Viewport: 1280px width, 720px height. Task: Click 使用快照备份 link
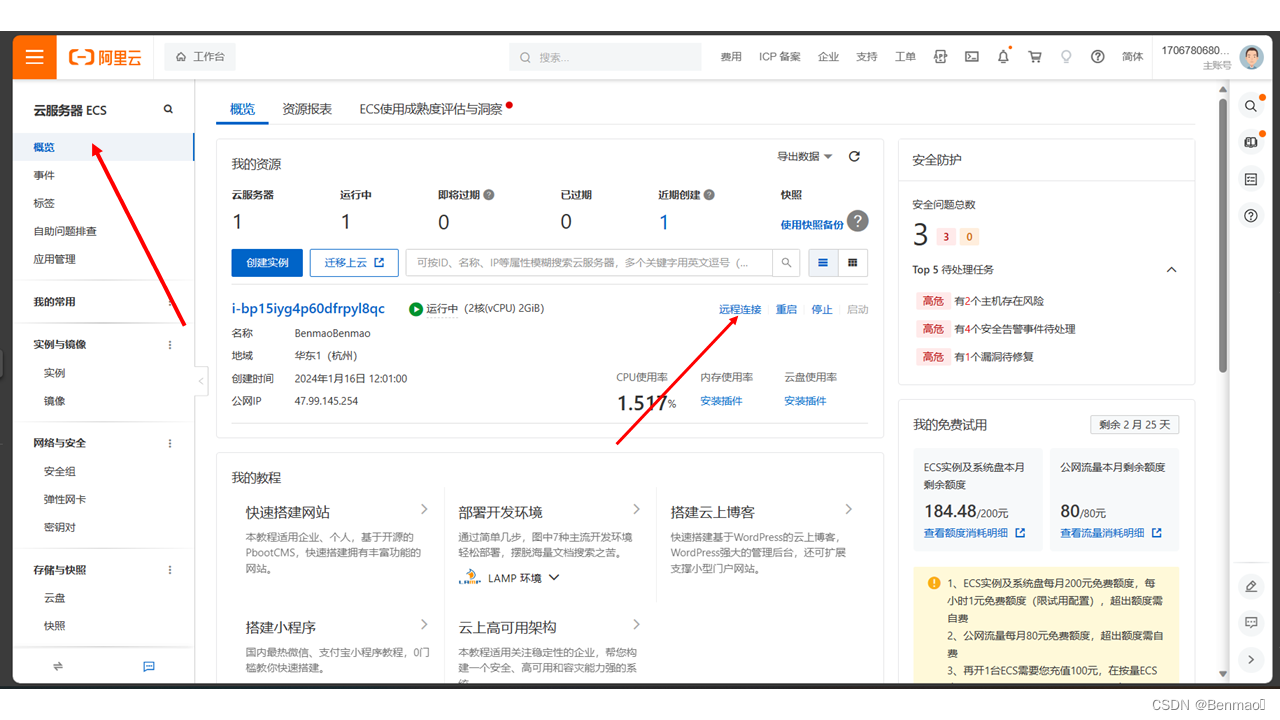point(812,225)
